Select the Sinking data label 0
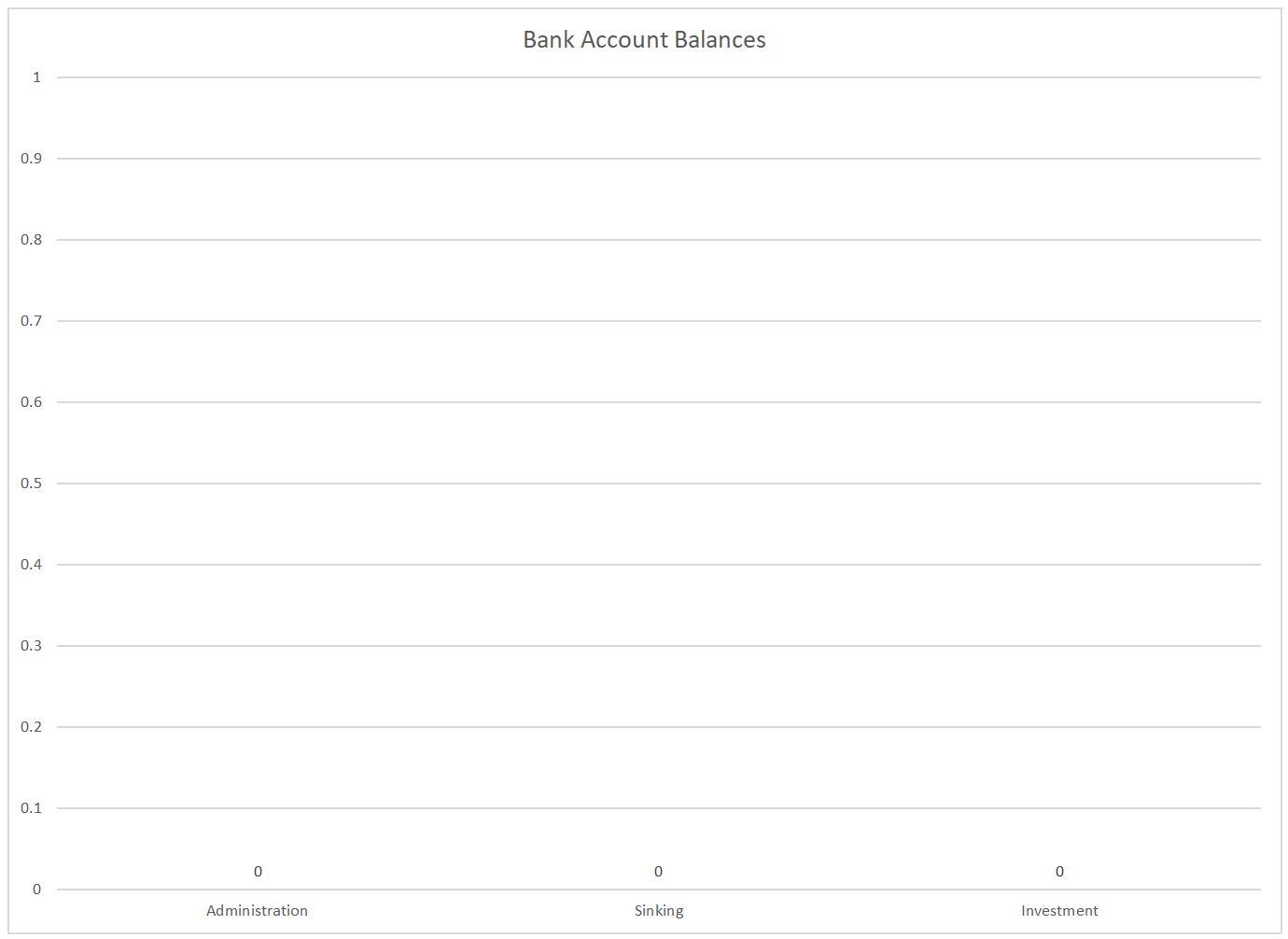1288x939 pixels. pos(658,872)
